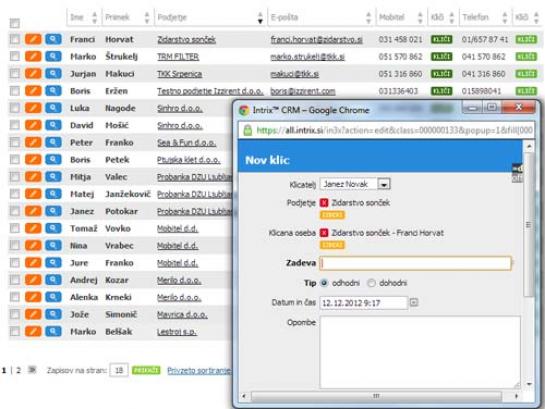Image resolution: width=545 pixels, height=409 pixels.
Task: Click the yellow button under Podjetje field
Action: click(x=332, y=215)
